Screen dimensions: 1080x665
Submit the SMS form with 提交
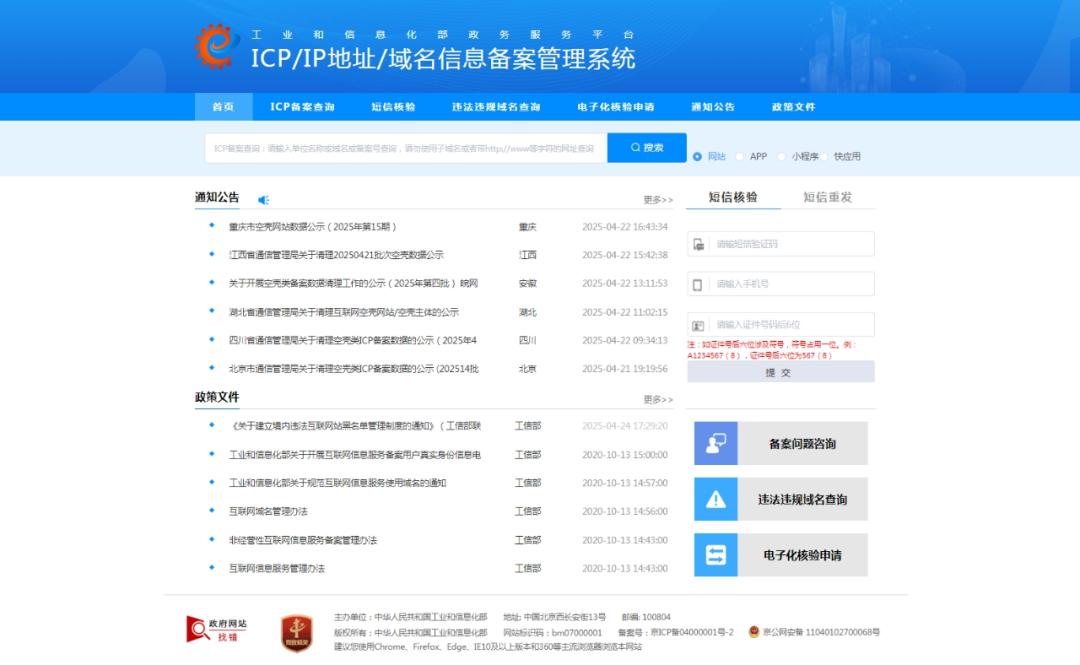click(x=780, y=372)
